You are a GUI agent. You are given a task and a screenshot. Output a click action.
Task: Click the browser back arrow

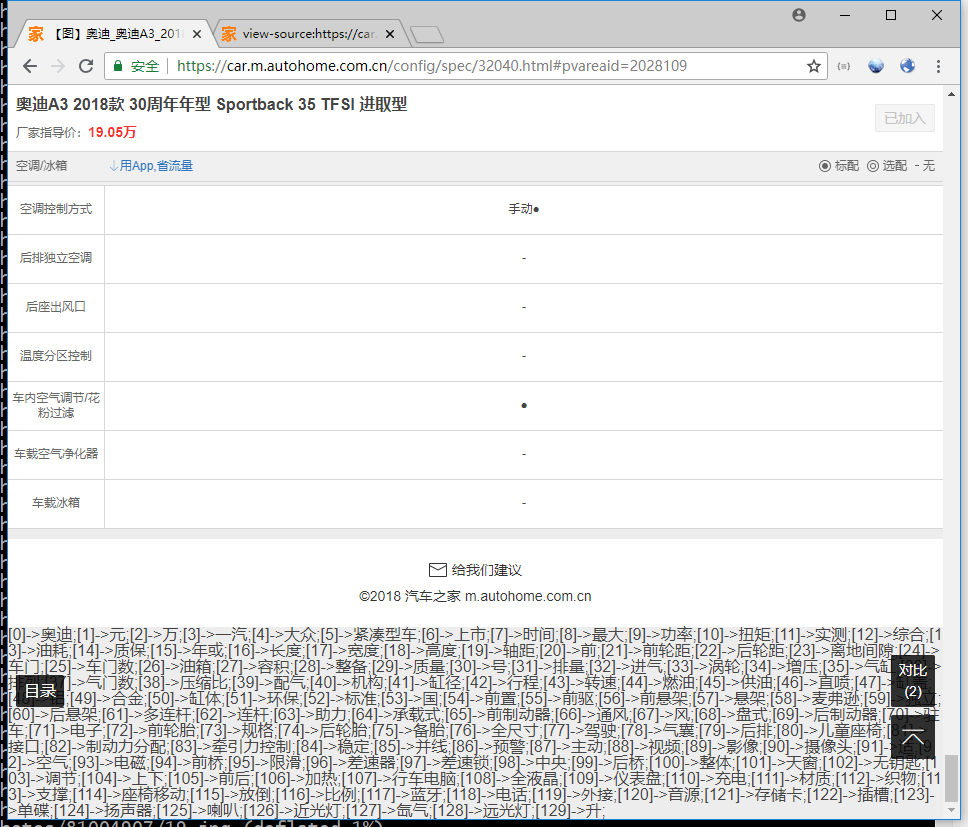point(30,66)
